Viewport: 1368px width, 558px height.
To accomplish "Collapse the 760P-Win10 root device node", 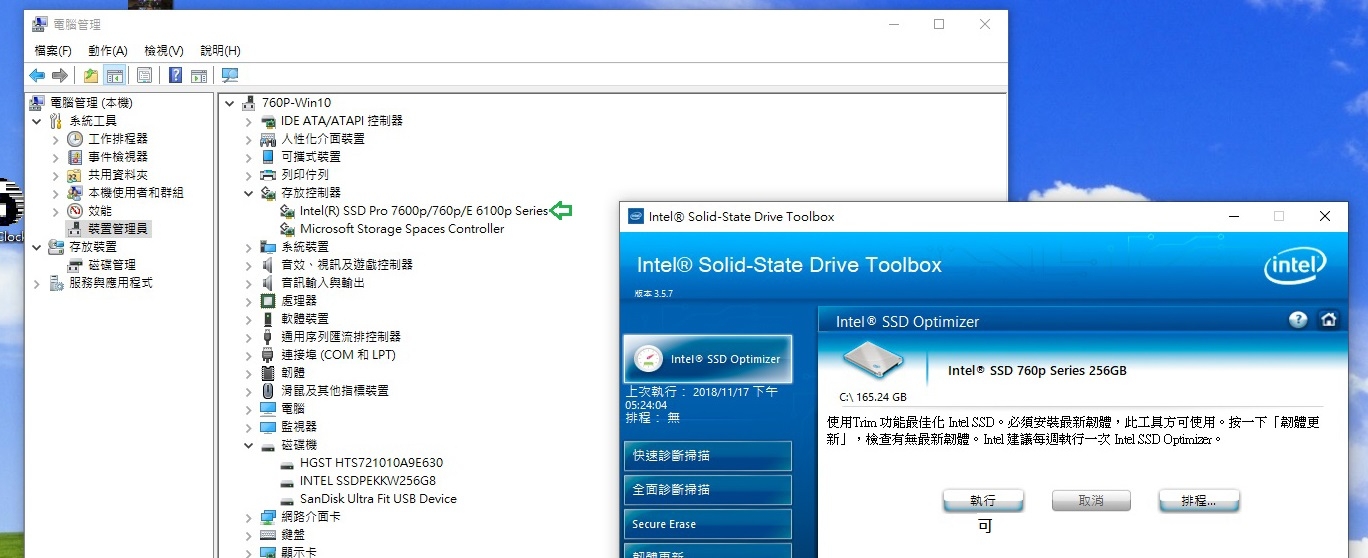I will [x=230, y=103].
